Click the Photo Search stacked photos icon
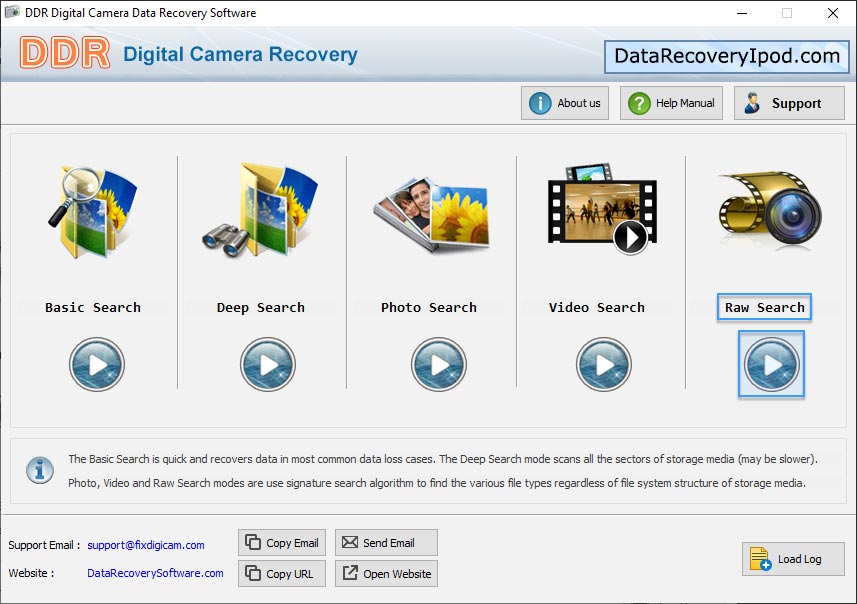 (x=432, y=214)
